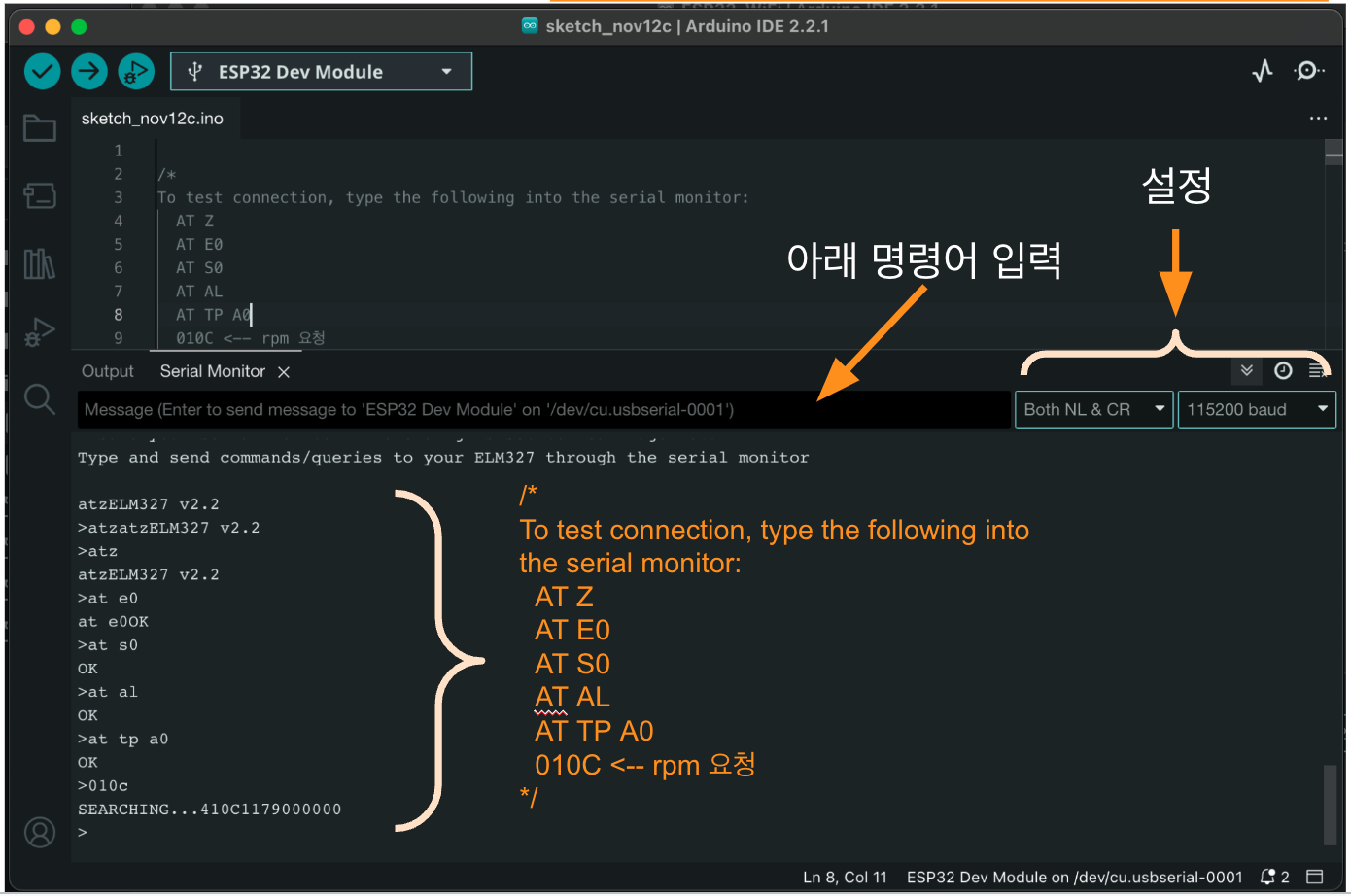Select the sketch_nov12c.ino editor tab

153,119
